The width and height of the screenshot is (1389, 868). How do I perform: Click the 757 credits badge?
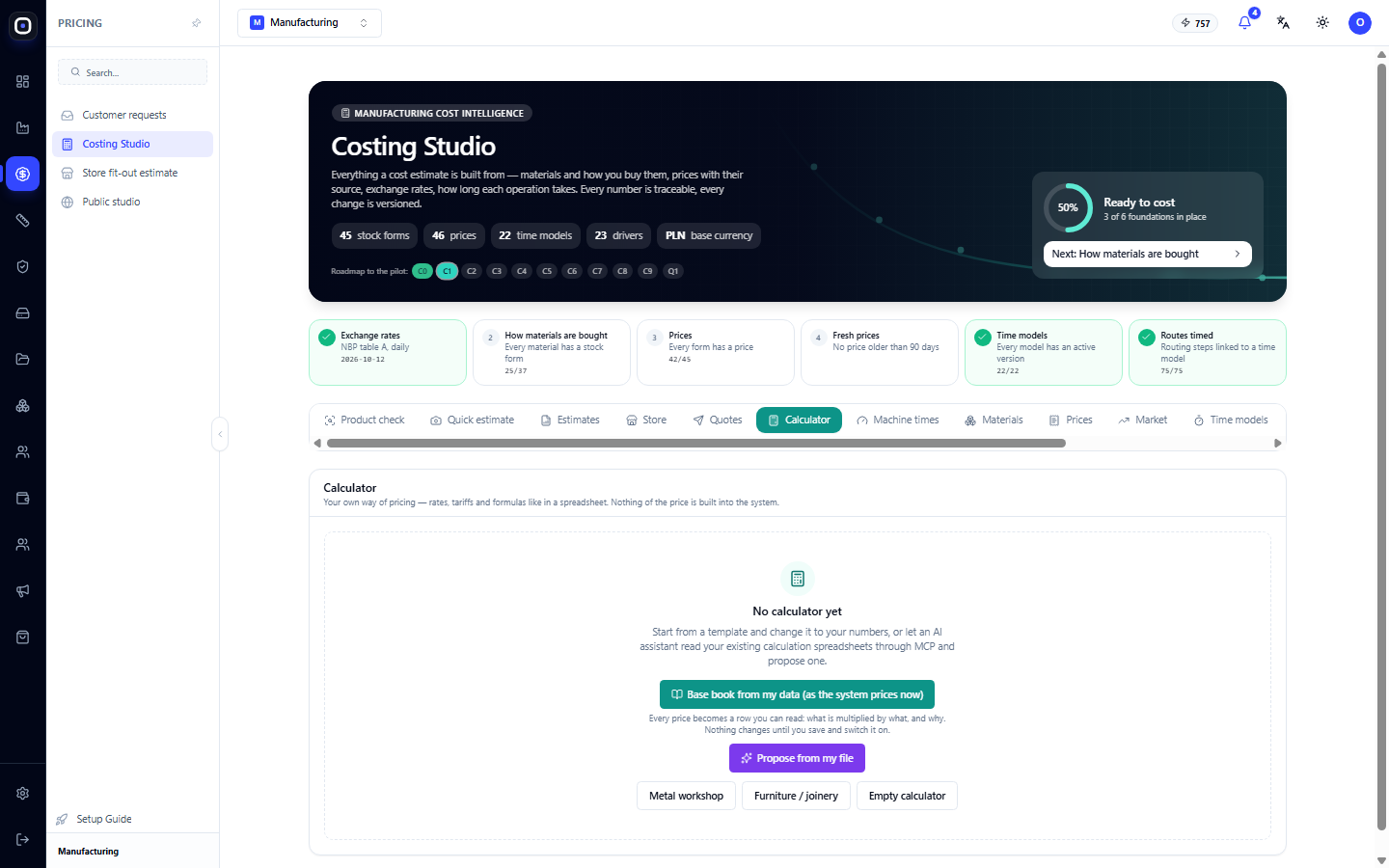1195,23
